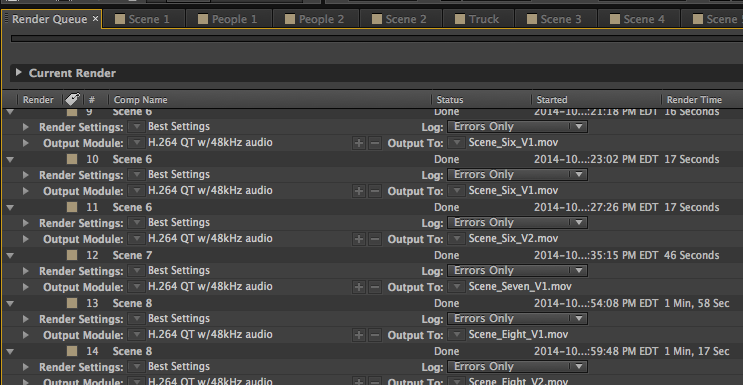Open Render Settings preset arrow for item 10

(136, 175)
